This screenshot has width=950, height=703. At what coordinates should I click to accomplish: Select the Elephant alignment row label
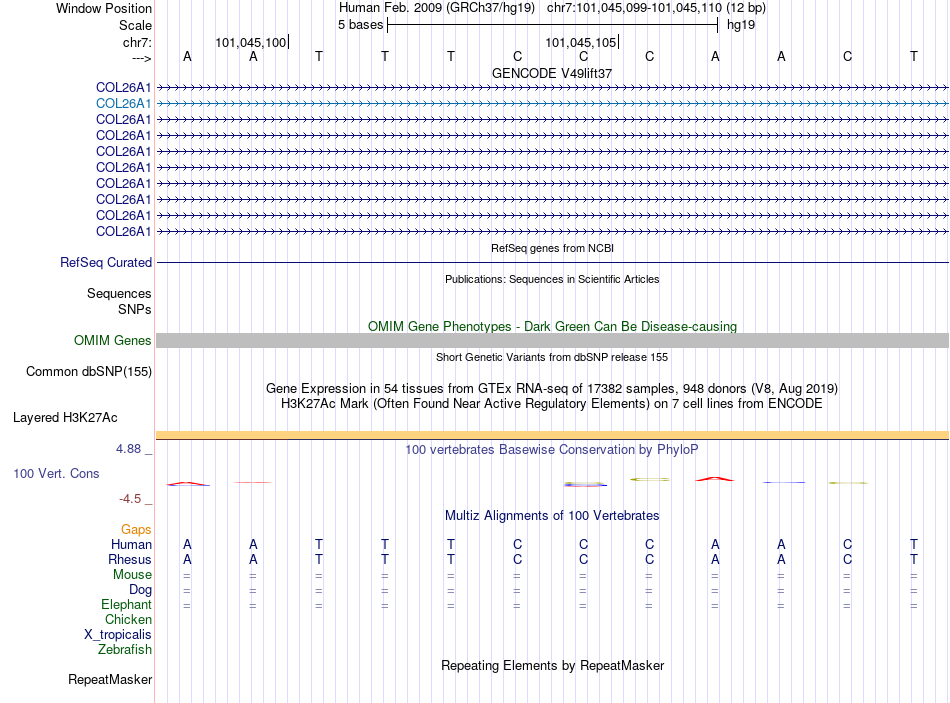[x=126, y=605]
